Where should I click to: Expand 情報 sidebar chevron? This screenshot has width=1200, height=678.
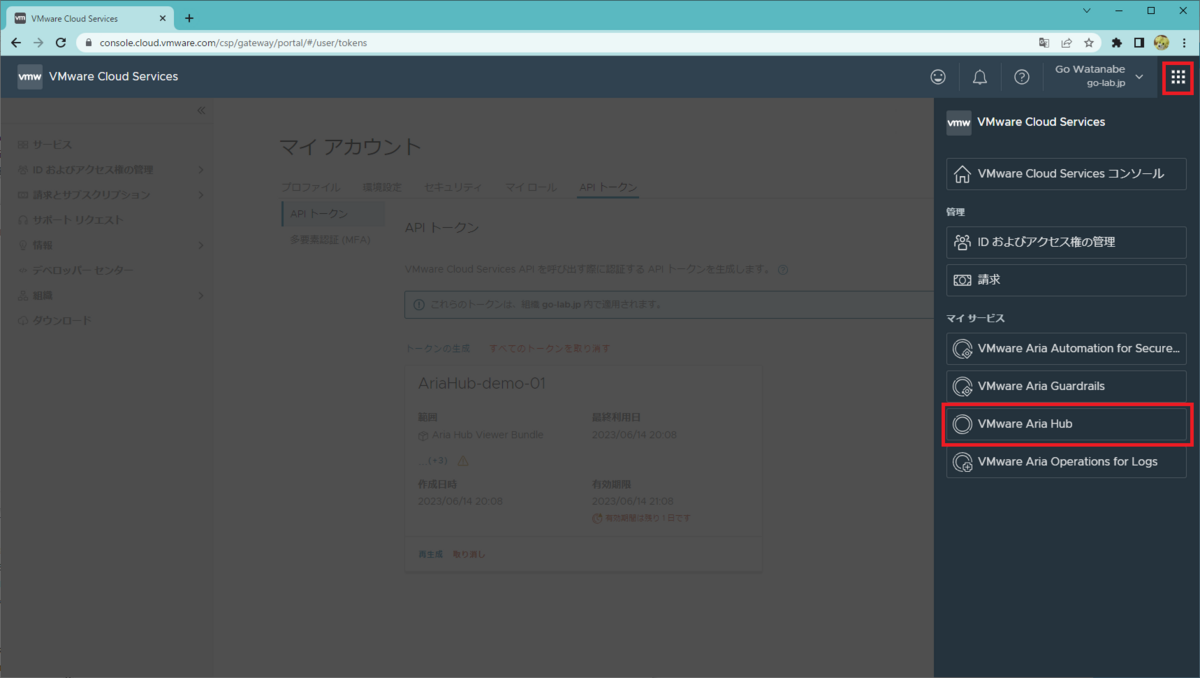(201, 245)
